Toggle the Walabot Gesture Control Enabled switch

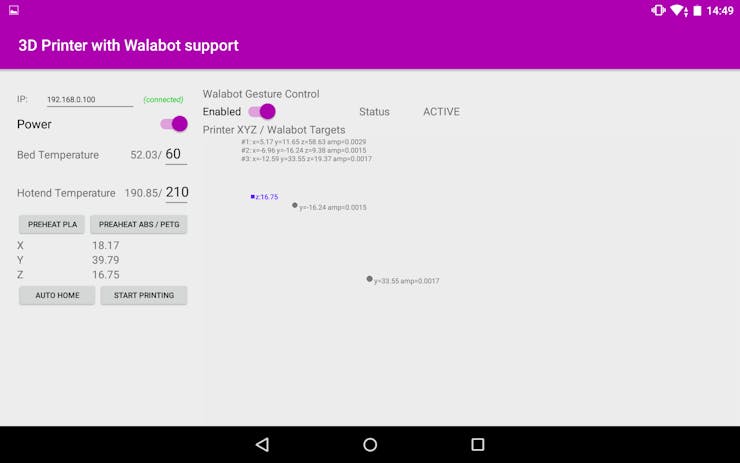pos(262,111)
